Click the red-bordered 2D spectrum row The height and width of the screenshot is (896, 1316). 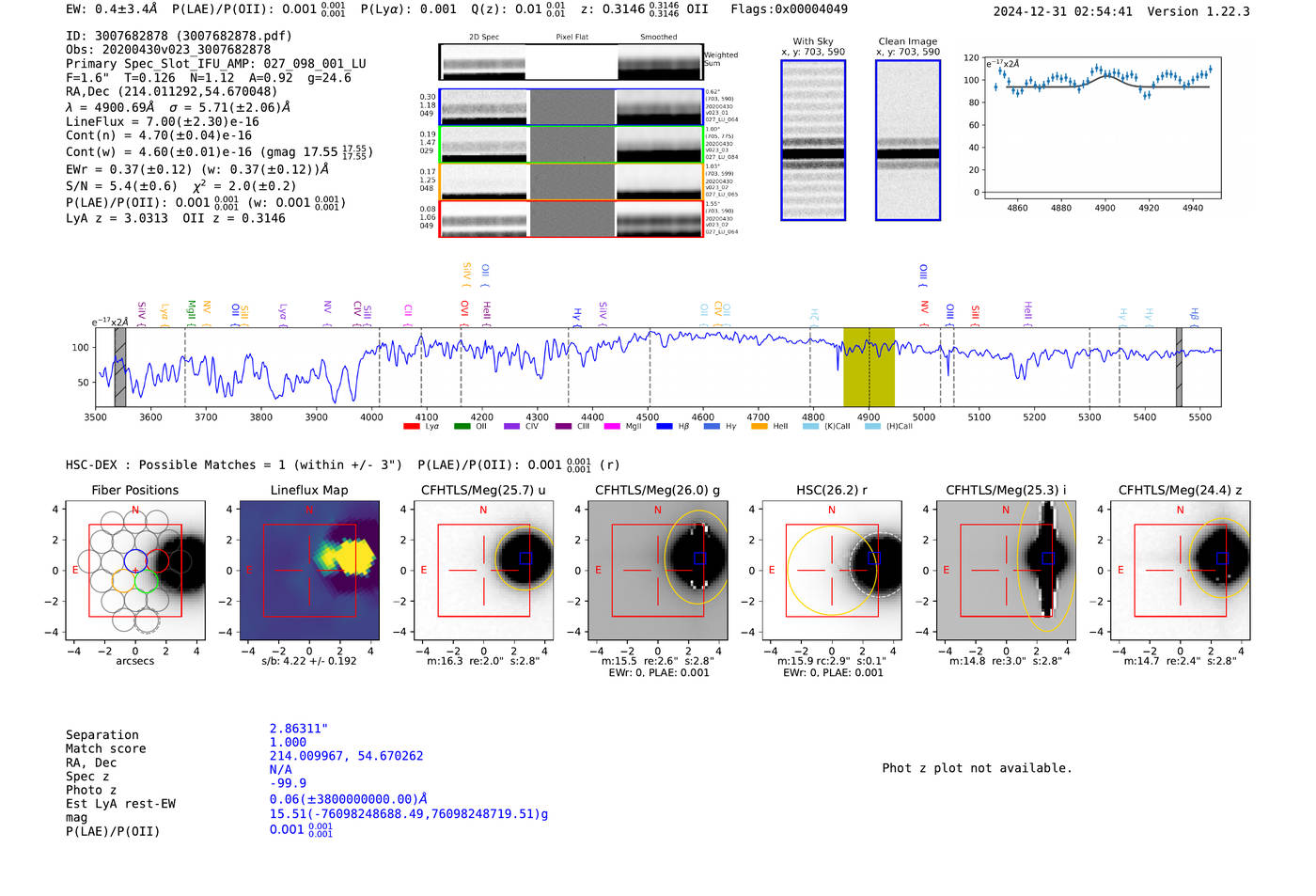(572, 219)
